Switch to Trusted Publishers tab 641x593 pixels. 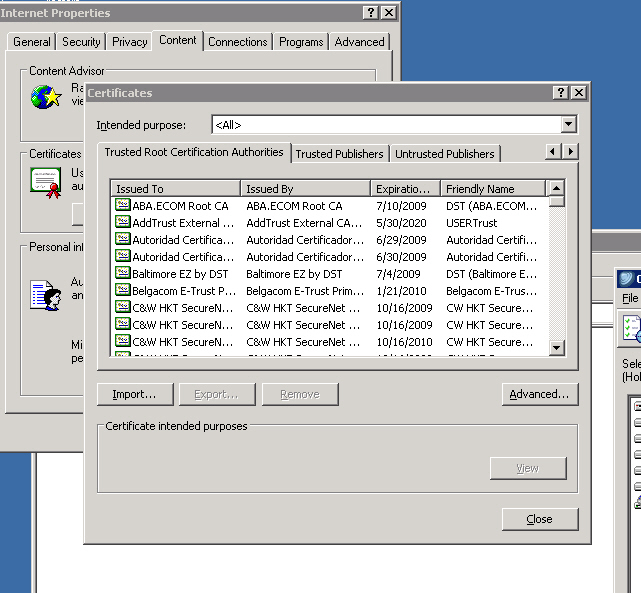tap(339, 154)
